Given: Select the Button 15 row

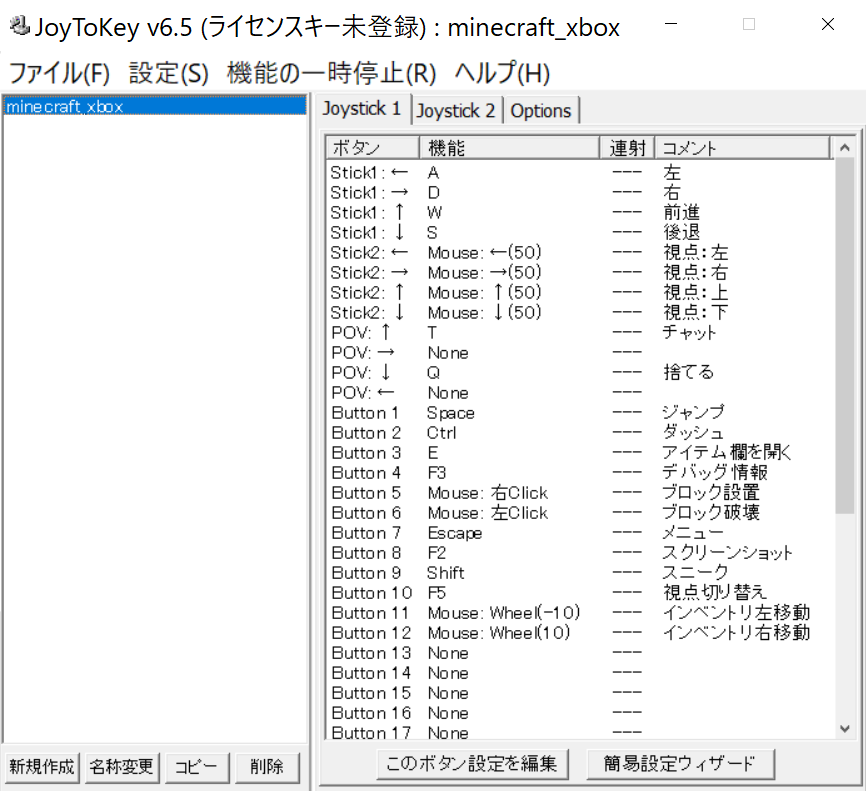Looking at the screenshot, I should click(579, 693).
